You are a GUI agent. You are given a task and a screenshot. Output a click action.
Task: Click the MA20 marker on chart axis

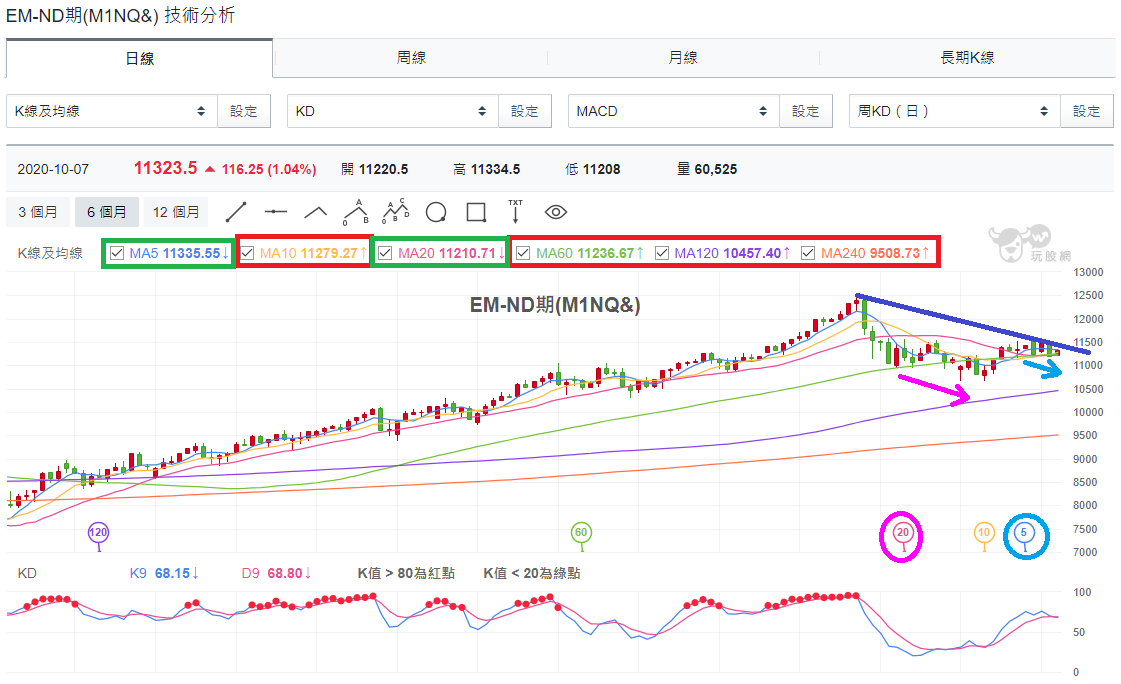(902, 532)
